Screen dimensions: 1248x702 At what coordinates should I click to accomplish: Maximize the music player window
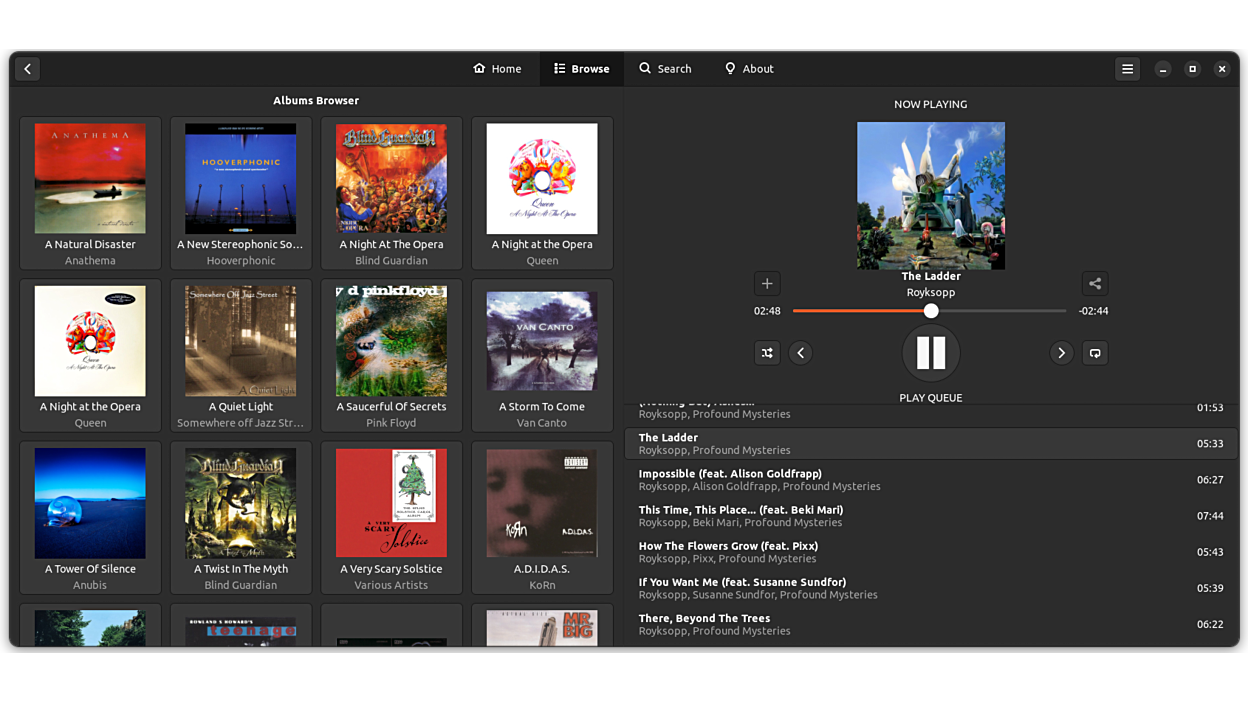coord(1192,69)
